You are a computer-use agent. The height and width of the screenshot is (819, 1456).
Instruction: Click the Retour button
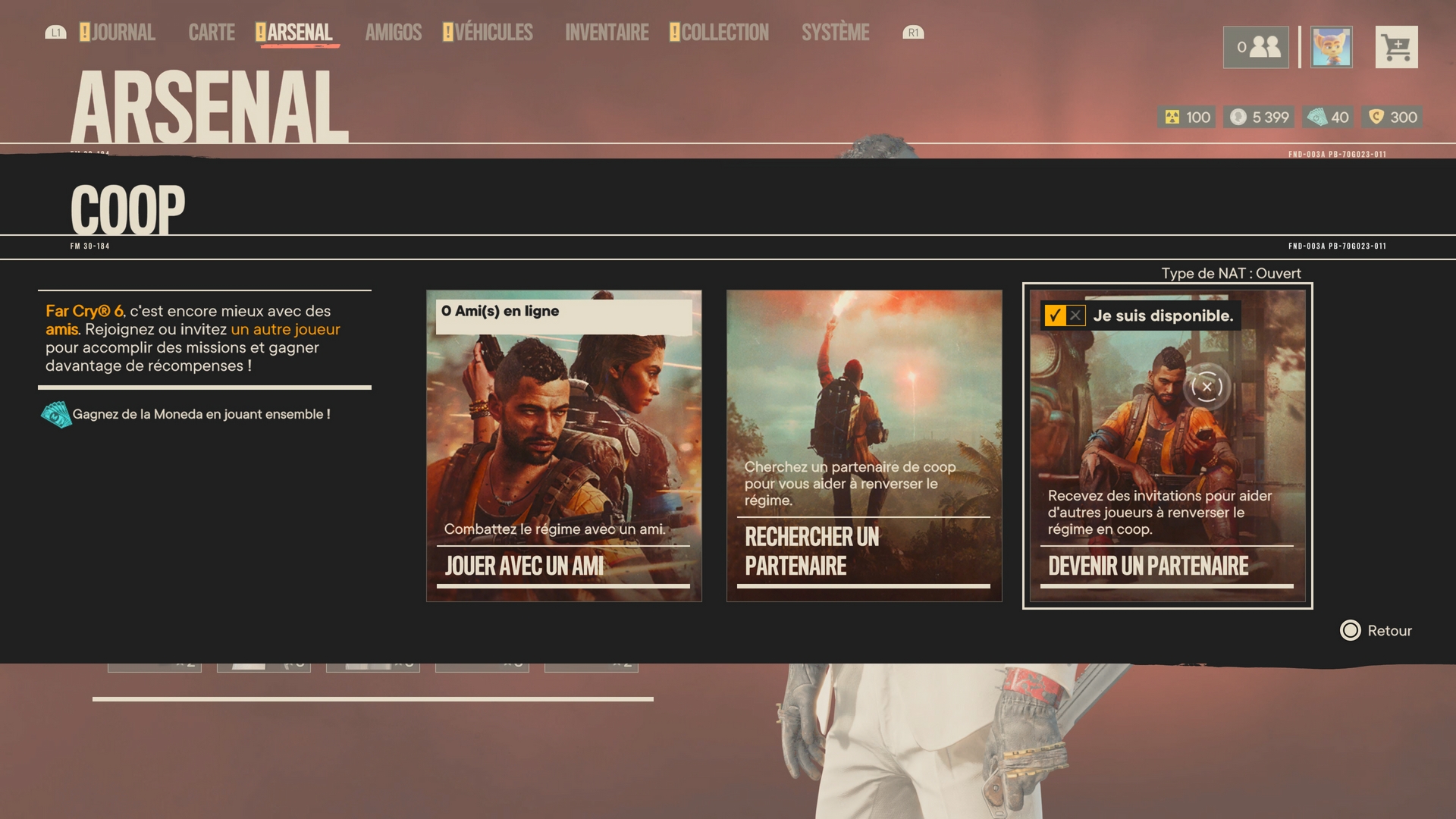1376,630
